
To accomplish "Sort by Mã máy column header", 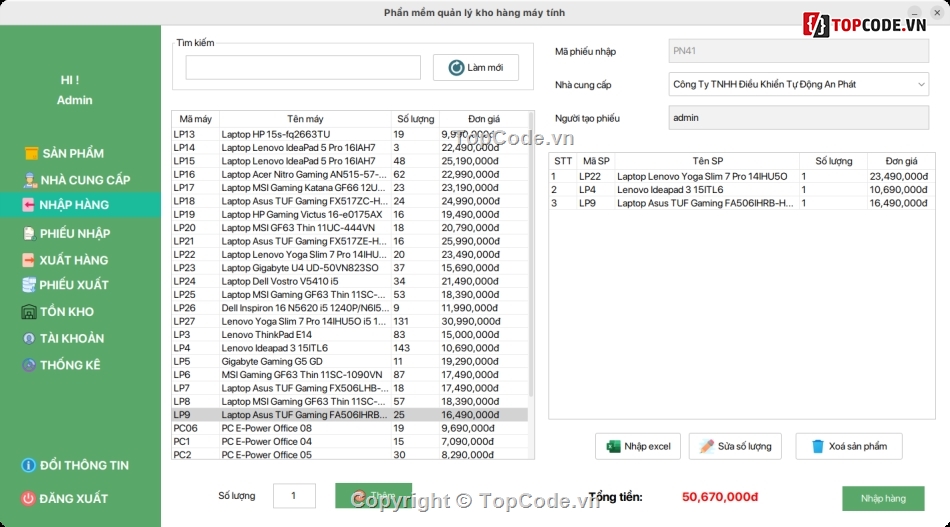I will click(x=196, y=119).
